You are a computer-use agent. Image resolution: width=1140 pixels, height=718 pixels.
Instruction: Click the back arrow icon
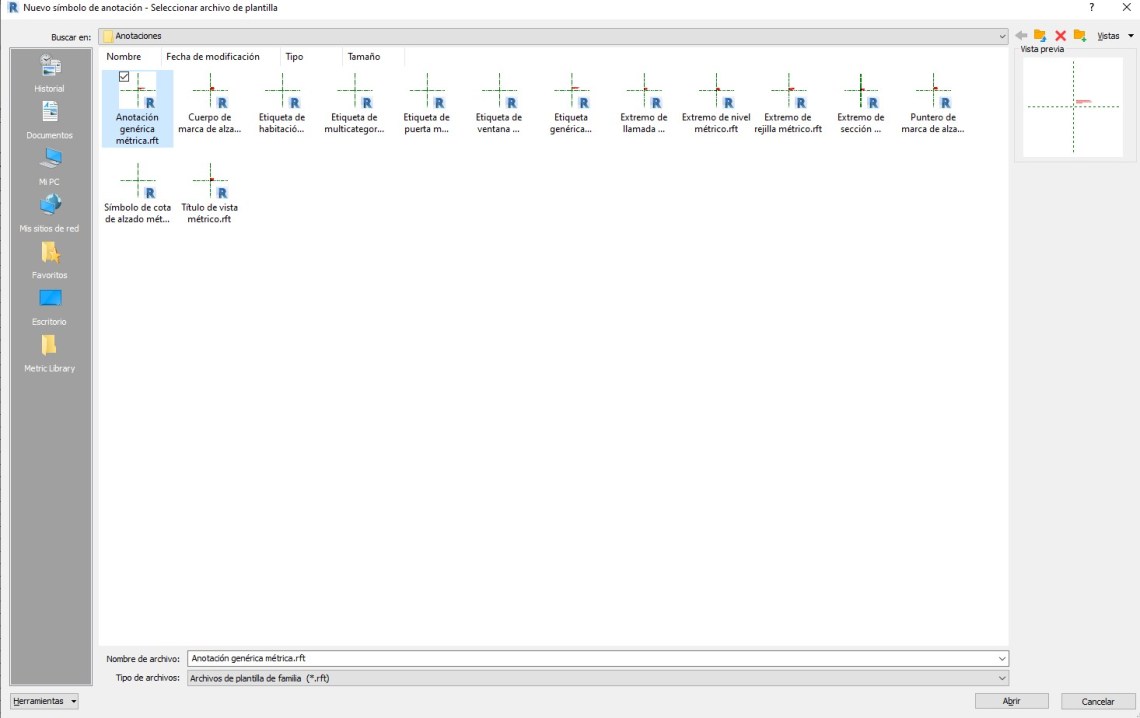[x=1021, y=36]
